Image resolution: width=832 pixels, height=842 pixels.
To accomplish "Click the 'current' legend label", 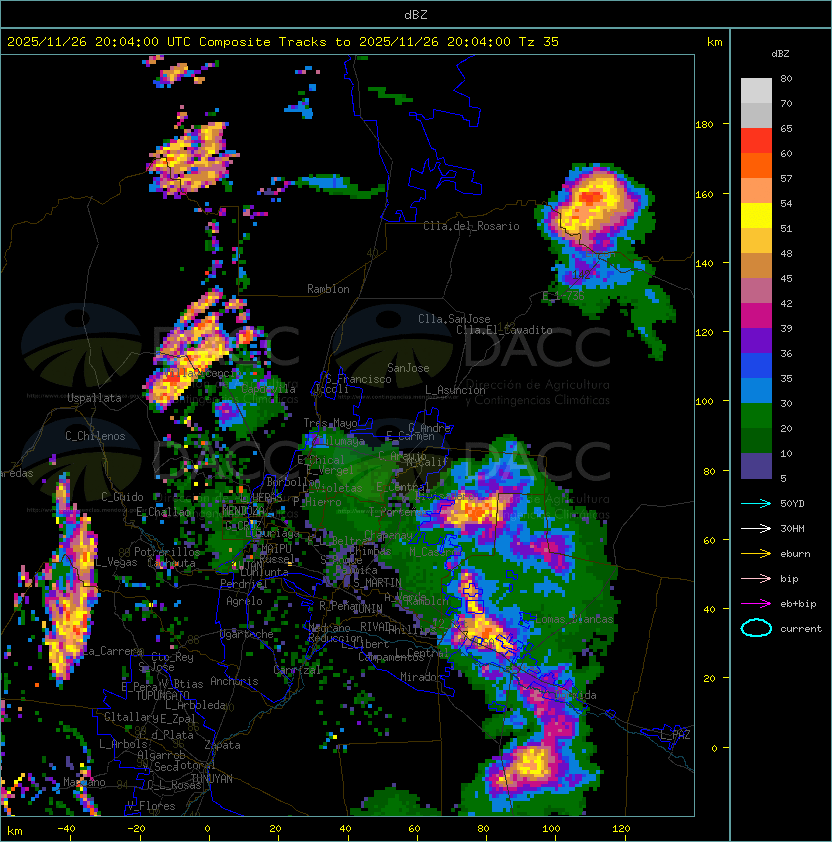I will click(x=801, y=629).
